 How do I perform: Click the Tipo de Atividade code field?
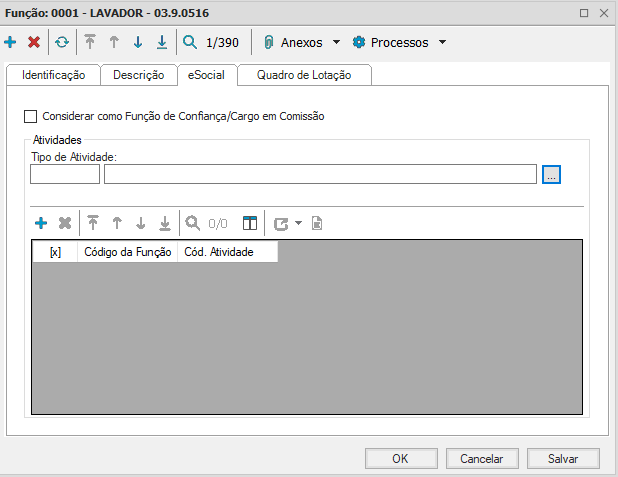[65, 174]
